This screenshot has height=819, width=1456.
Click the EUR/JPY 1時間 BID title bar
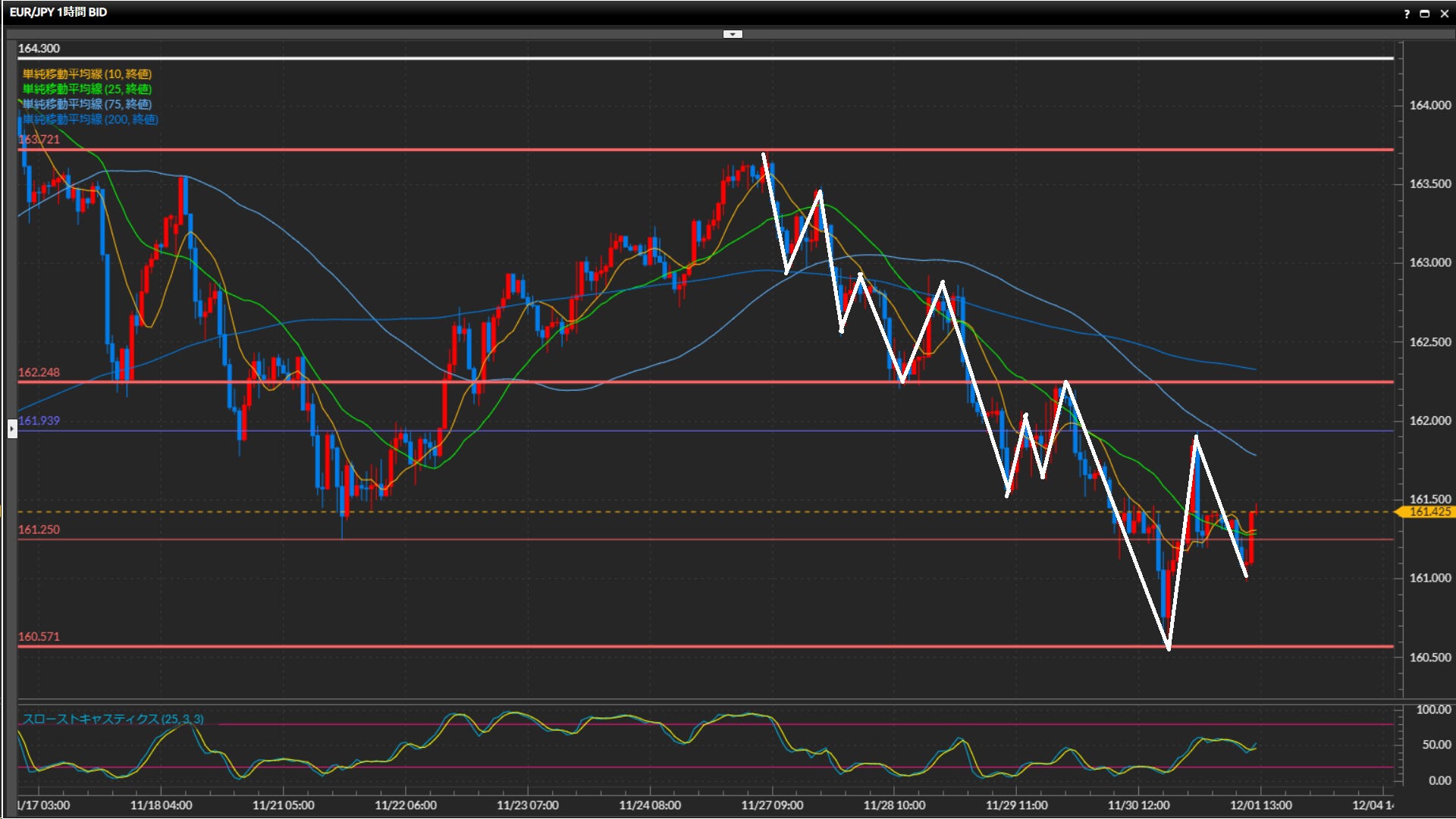(x=58, y=12)
